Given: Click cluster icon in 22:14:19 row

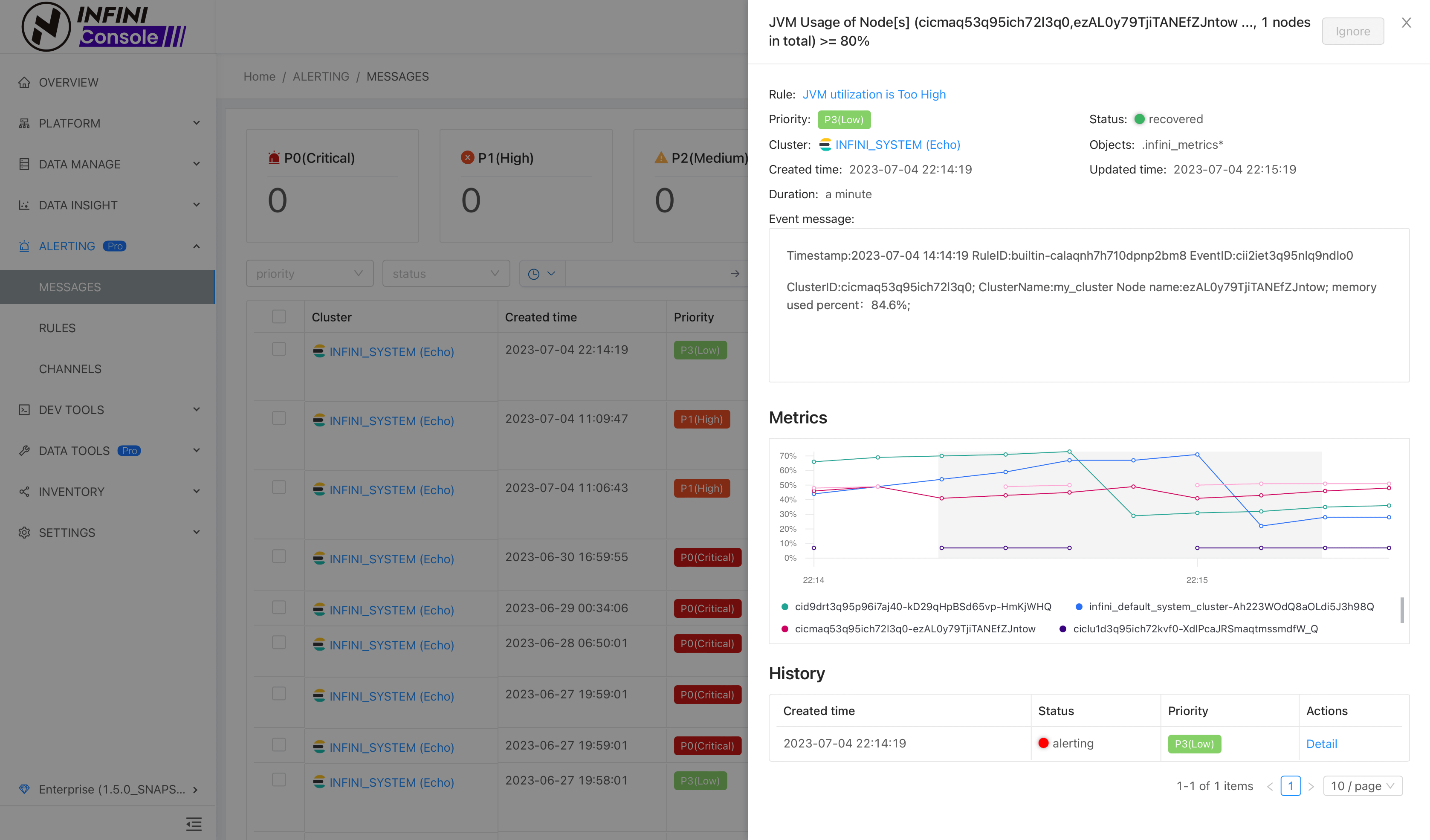Looking at the screenshot, I should 319,351.
